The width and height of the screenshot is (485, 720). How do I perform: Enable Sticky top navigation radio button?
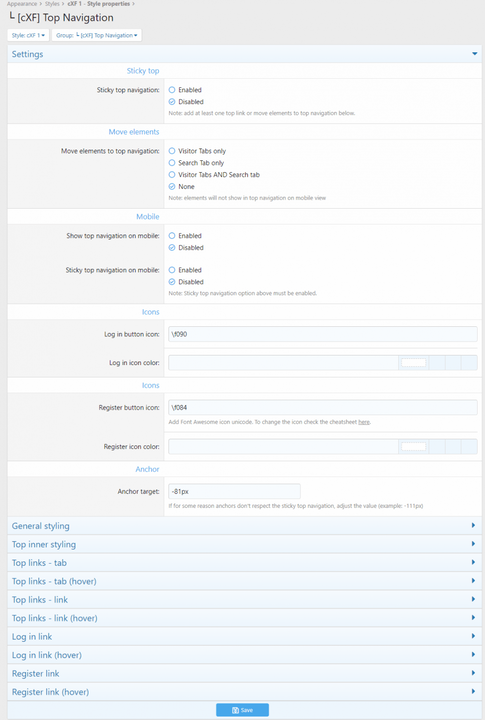click(x=172, y=90)
